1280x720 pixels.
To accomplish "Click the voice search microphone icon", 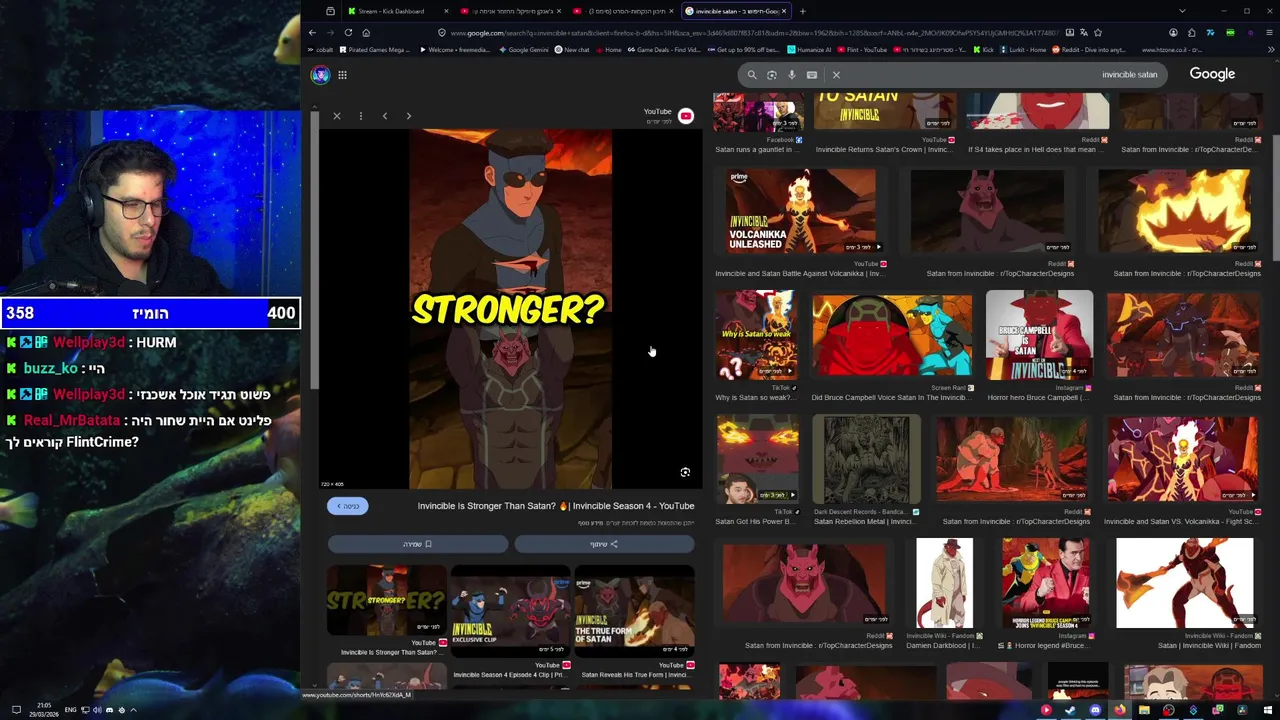I will [x=792, y=75].
